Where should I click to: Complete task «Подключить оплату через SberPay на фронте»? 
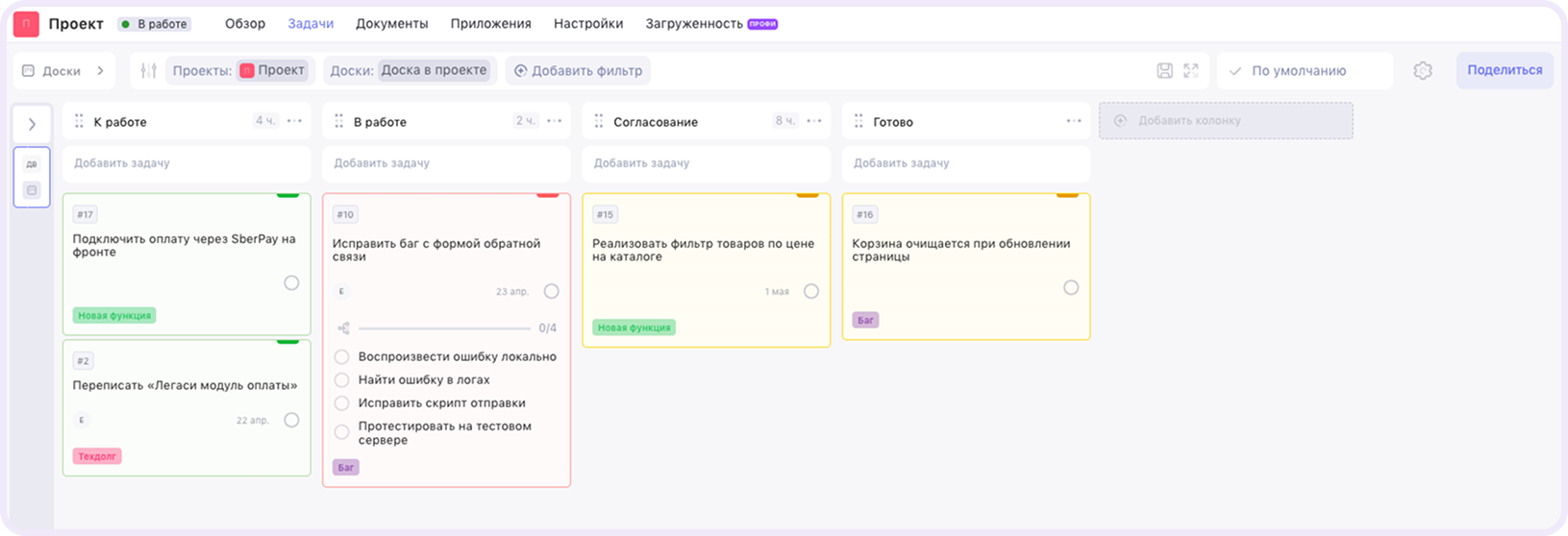[291, 282]
